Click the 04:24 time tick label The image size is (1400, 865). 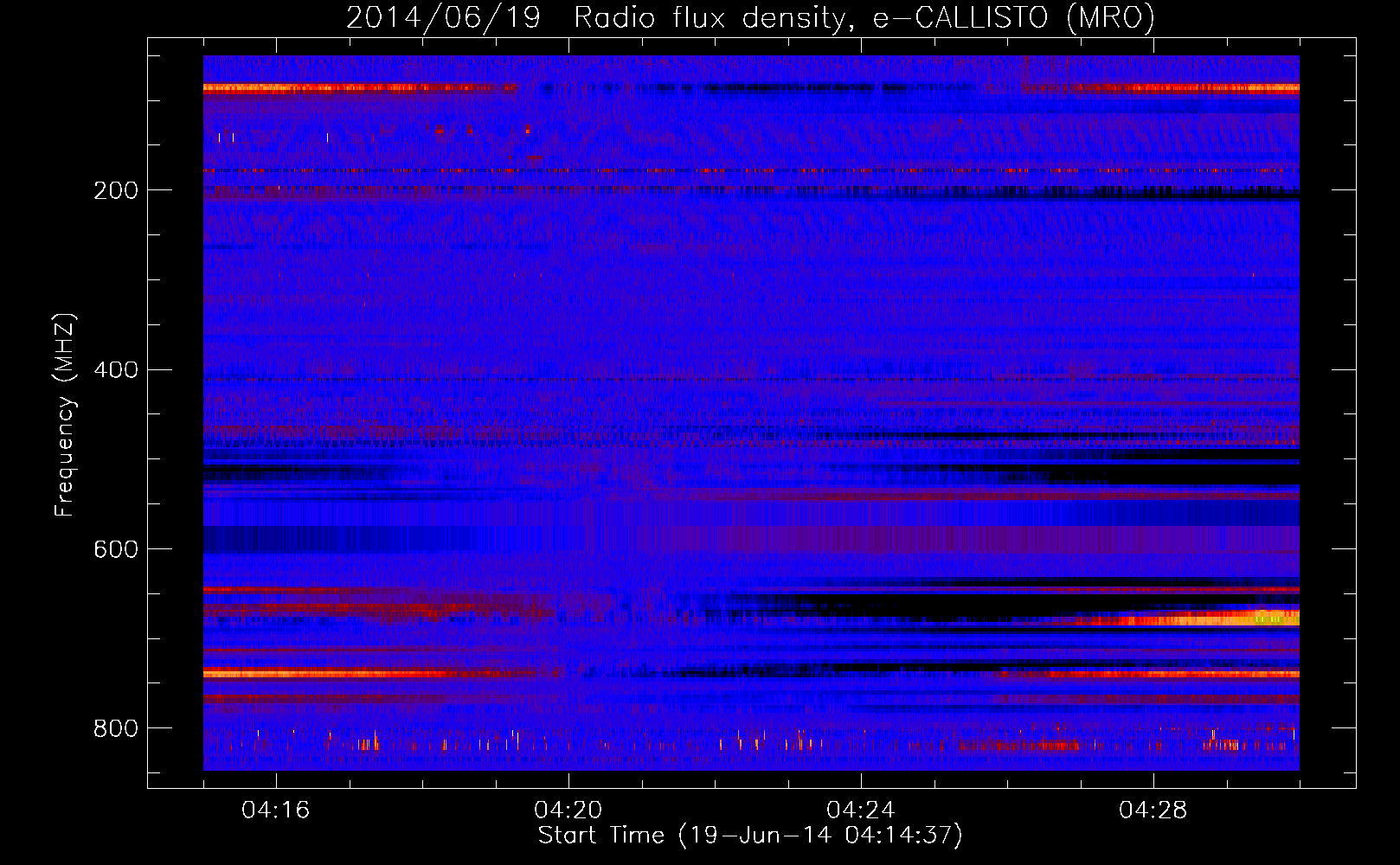click(861, 811)
